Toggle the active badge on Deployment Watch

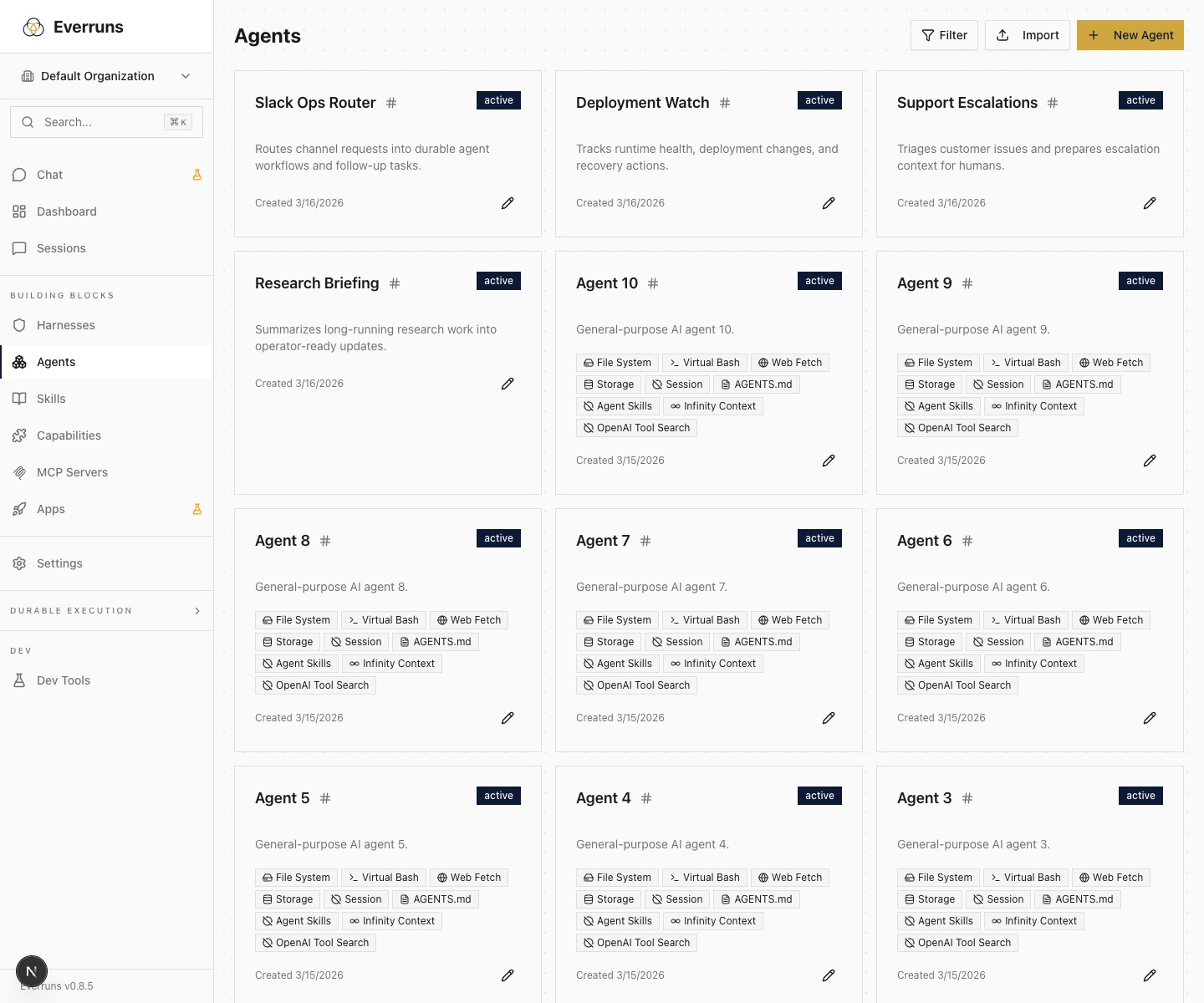(819, 99)
